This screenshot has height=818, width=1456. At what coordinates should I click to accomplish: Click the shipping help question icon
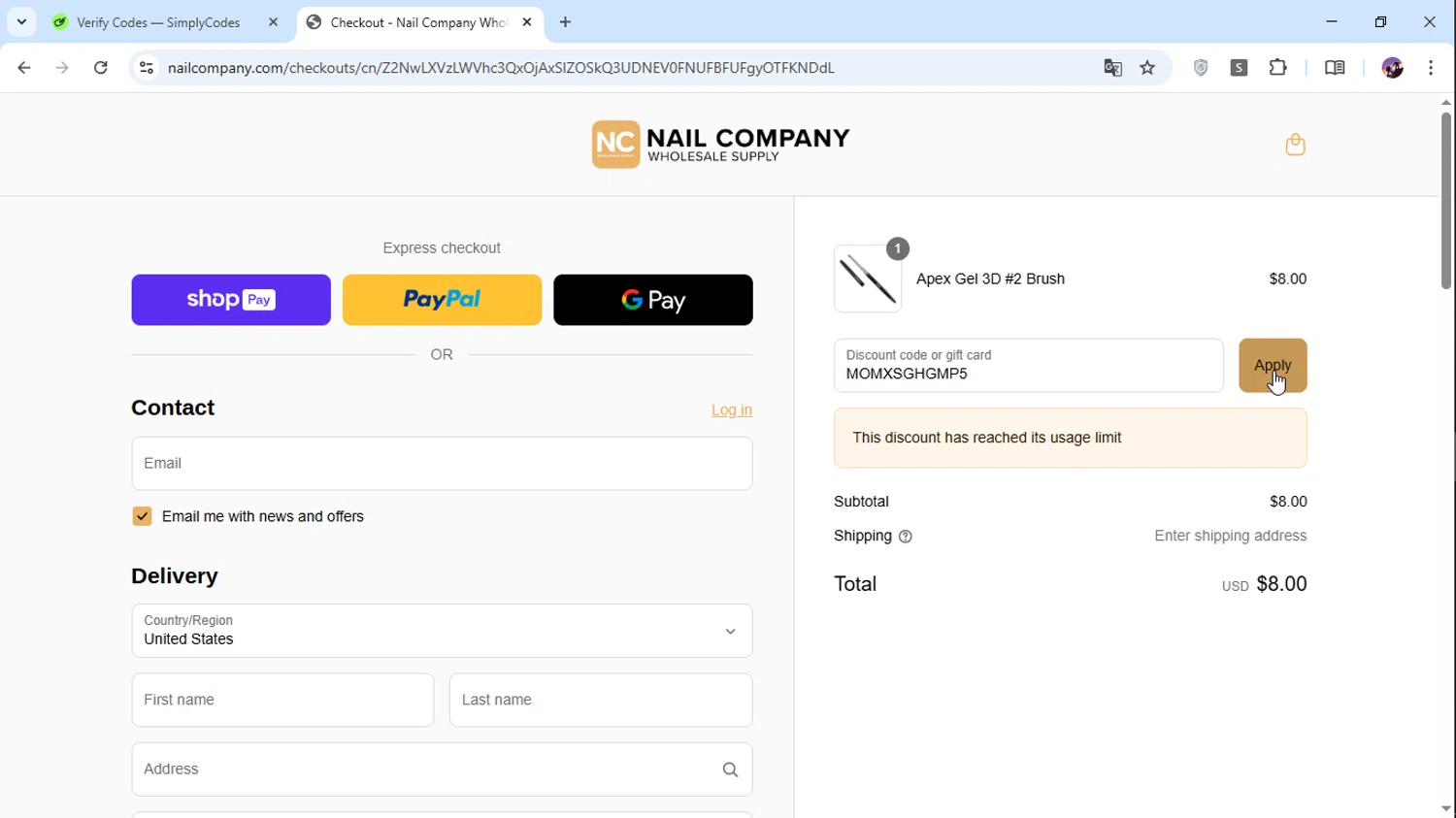point(905,537)
